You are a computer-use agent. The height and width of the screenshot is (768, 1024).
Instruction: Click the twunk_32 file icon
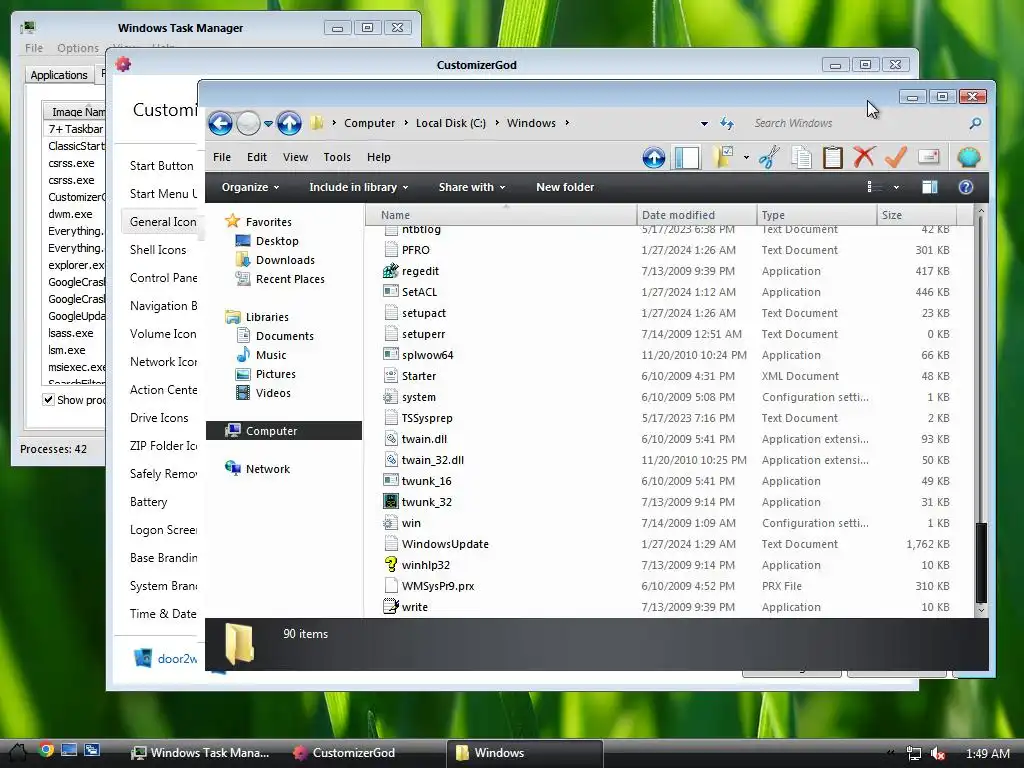[391, 502]
